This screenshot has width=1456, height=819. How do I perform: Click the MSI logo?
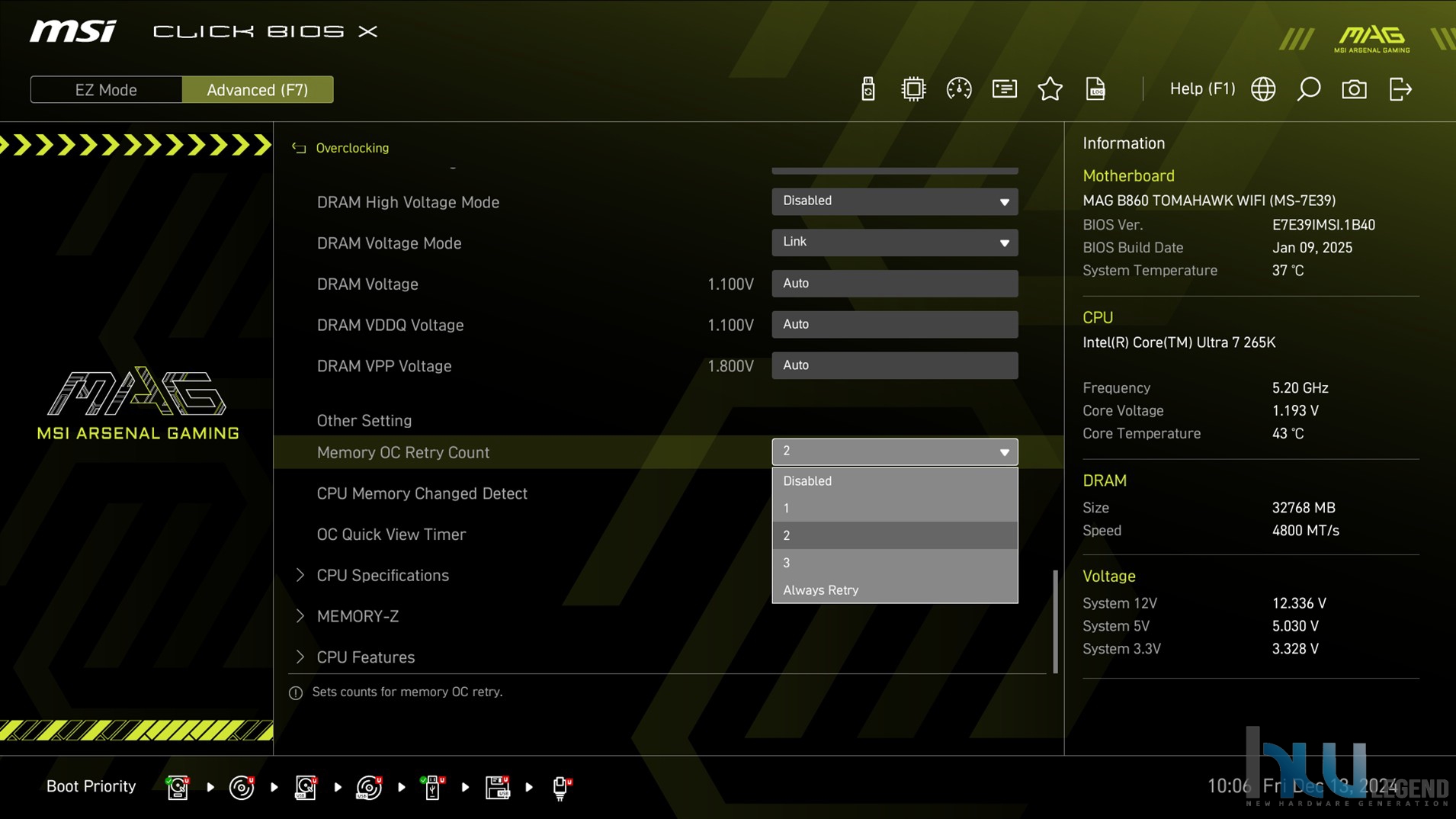[73, 31]
